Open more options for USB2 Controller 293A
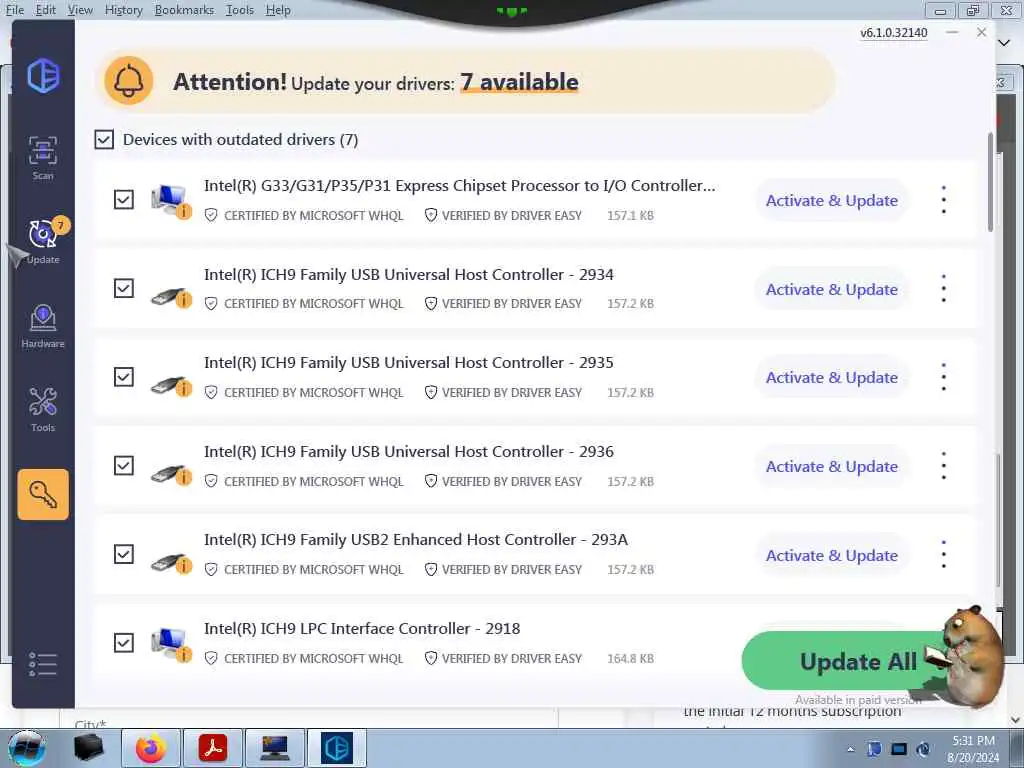Viewport: 1024px width, 768px height. [x=944, y=554]
